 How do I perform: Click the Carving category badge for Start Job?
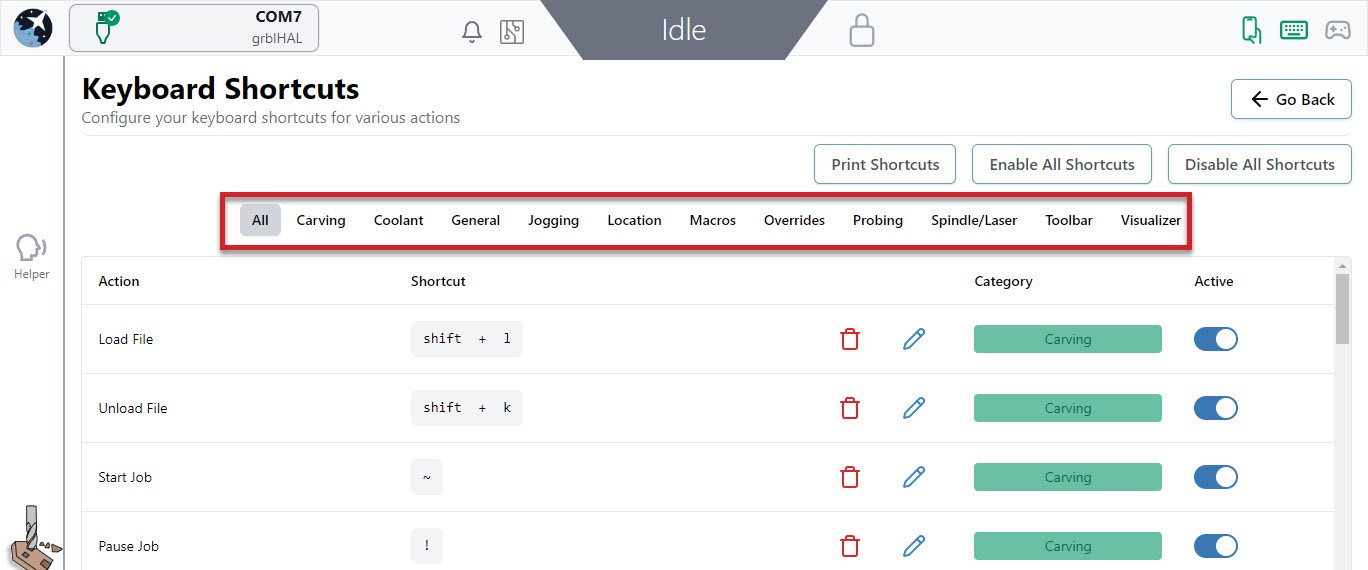pyautogui.click(x=1067, y=477)
